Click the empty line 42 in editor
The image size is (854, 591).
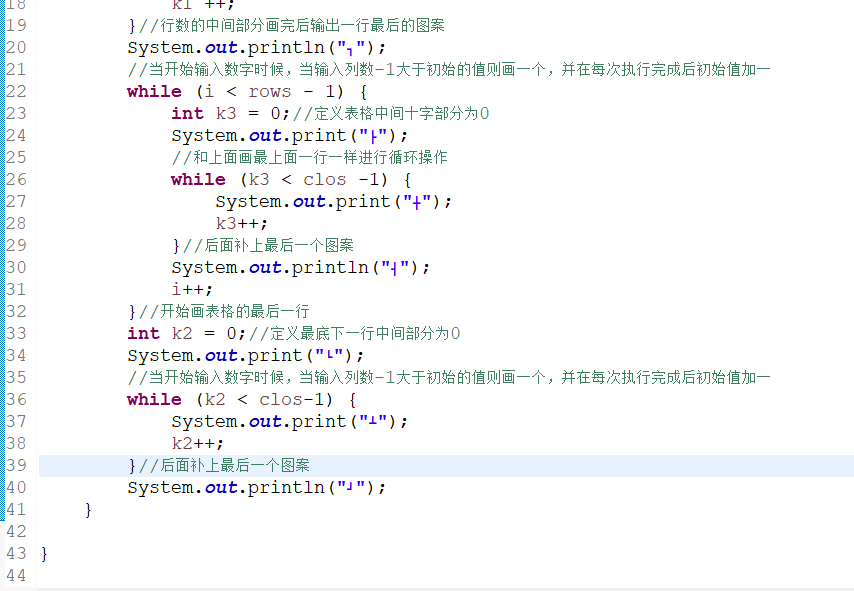[200, 531]
